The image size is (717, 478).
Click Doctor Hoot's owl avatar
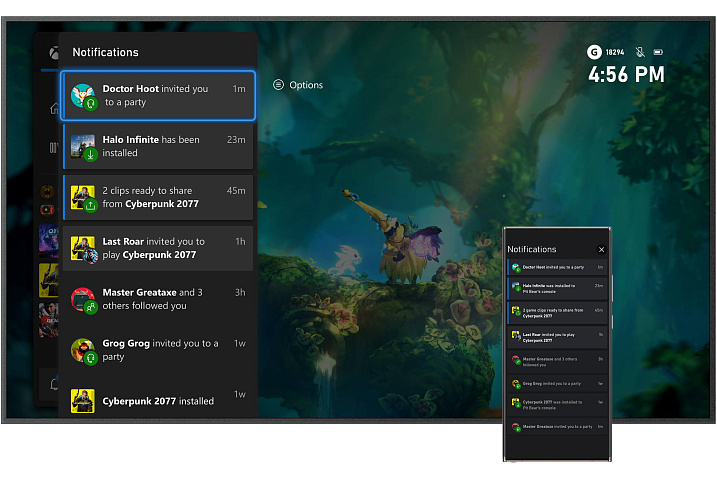(x=82, y=95)
